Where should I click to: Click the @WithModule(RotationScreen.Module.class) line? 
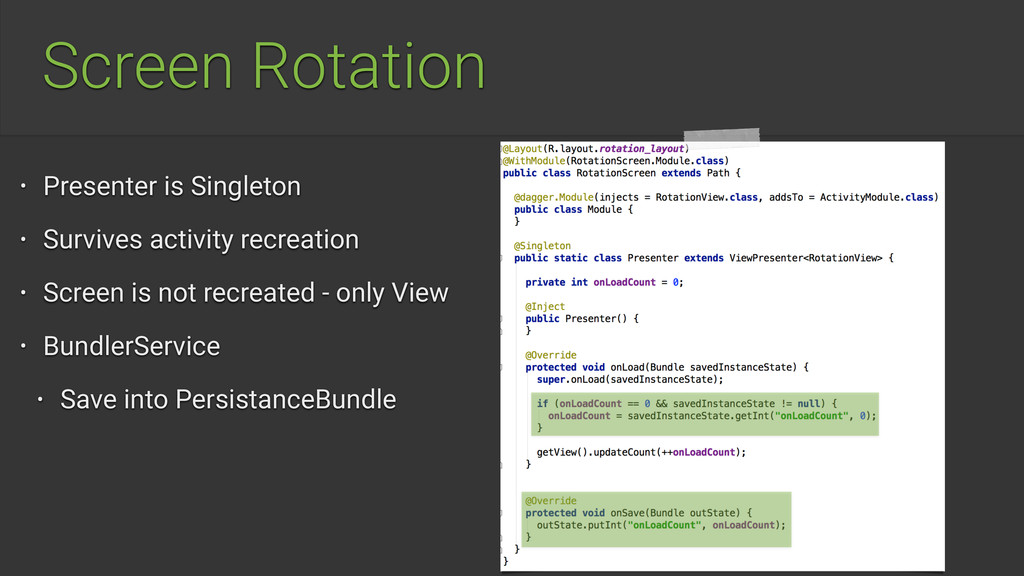(x=615, y=161)
